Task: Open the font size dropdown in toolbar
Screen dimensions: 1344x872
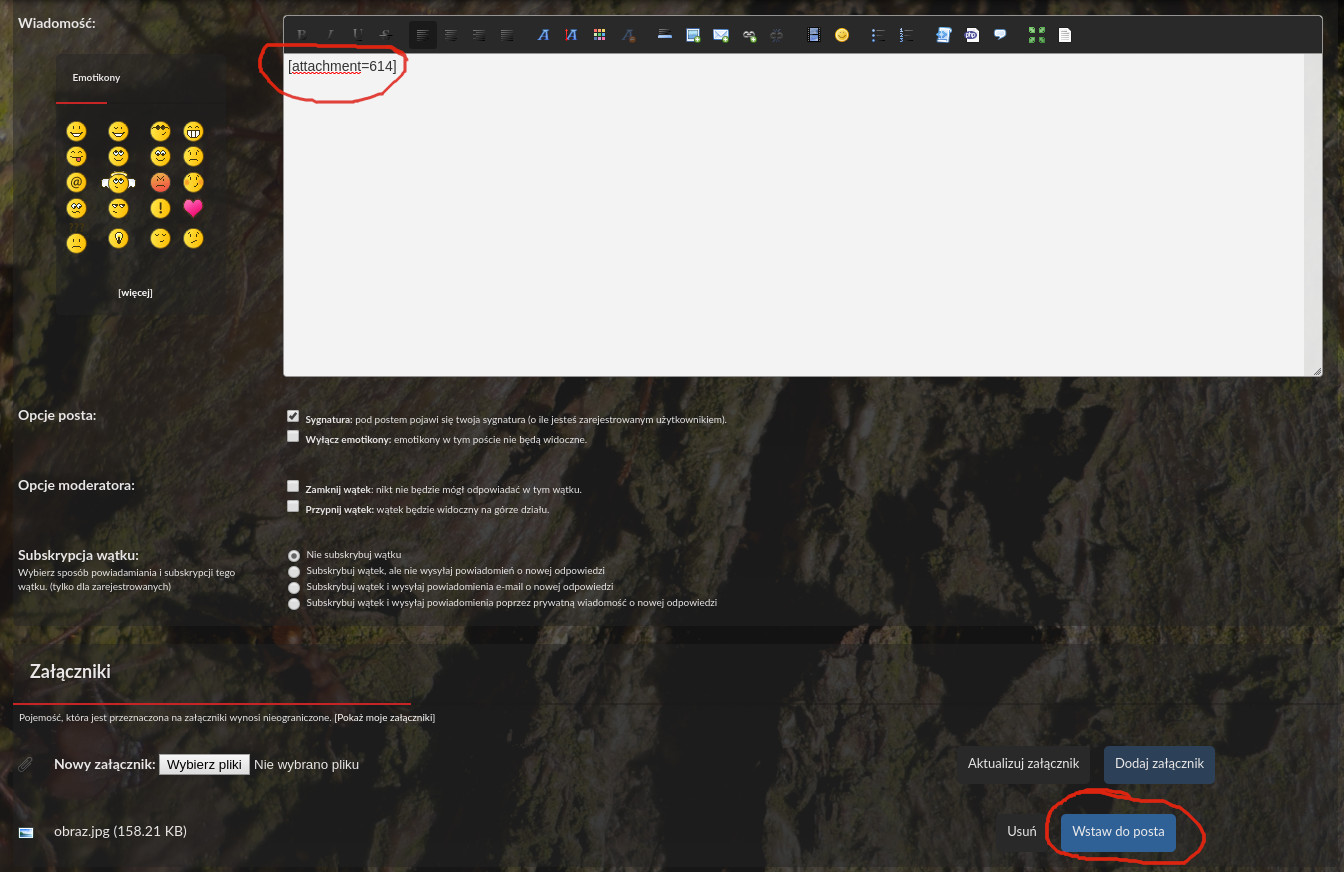Action: click(x=570, y=35)
